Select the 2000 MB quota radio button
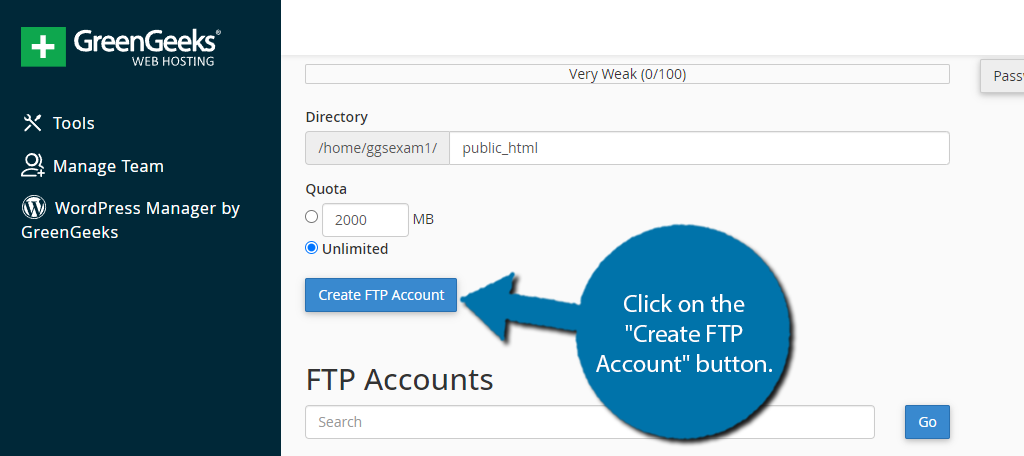Screen dimensions: 1024x456 (312, 217)
